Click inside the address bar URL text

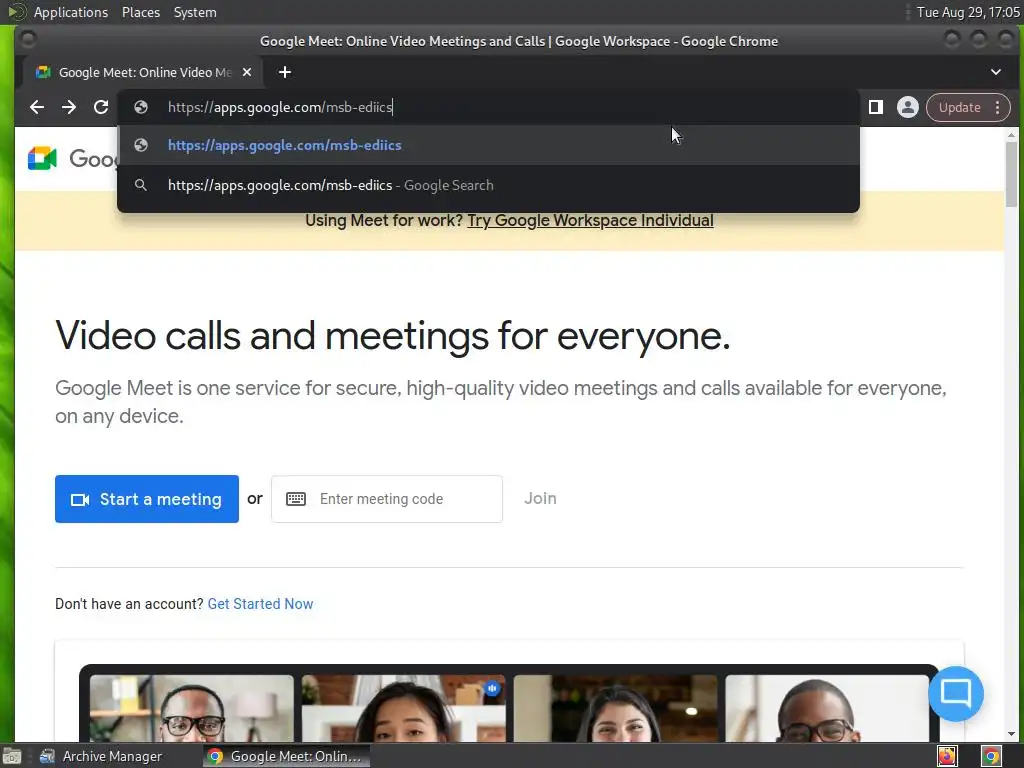280,107
